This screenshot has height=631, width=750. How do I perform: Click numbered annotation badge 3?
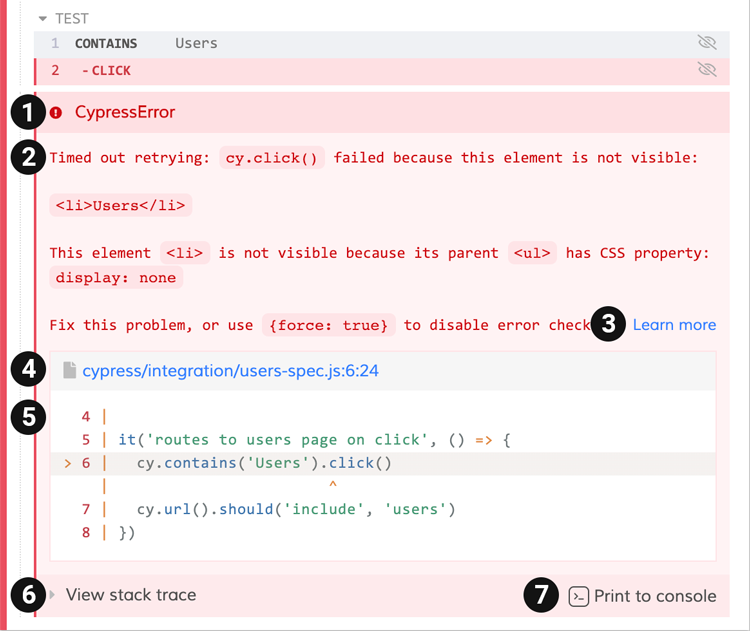[x=608, y=324]
